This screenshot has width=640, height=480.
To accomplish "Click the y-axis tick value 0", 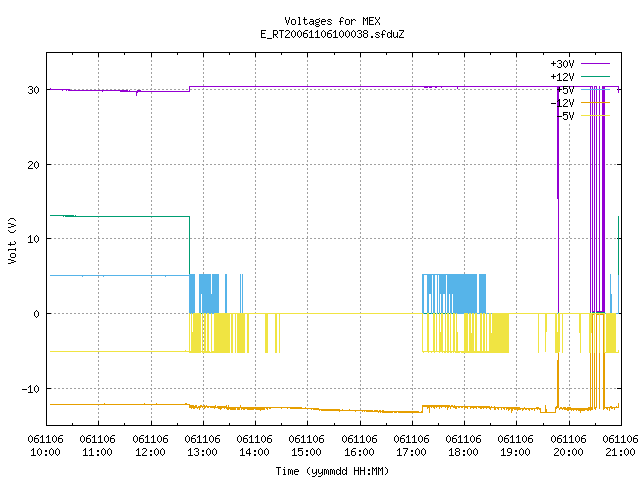I will coord(36,314).
